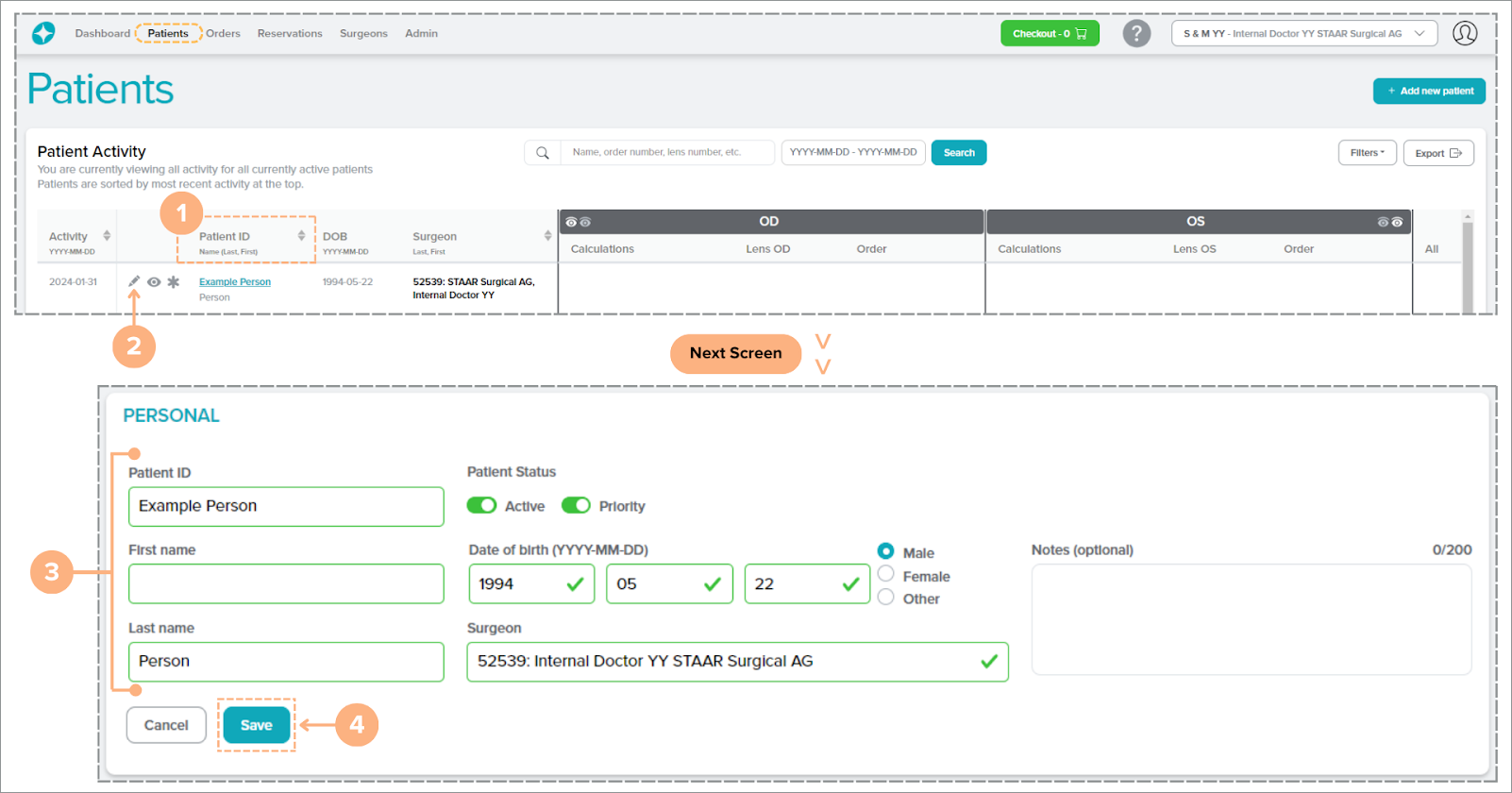1512x793 pixels.
Task: Toggle the Active patient status switch
Action: (x=481, y=506)
